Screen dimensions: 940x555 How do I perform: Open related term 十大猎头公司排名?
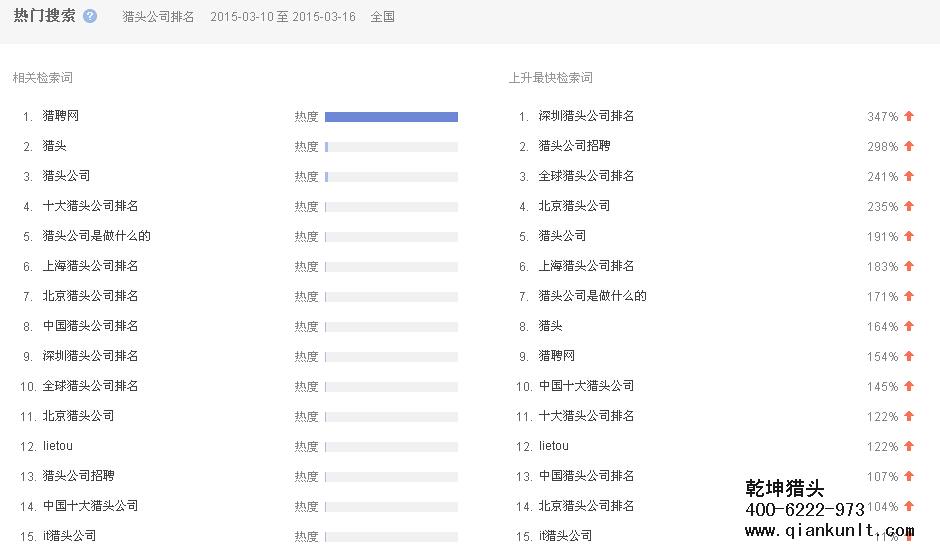[91, 206]
